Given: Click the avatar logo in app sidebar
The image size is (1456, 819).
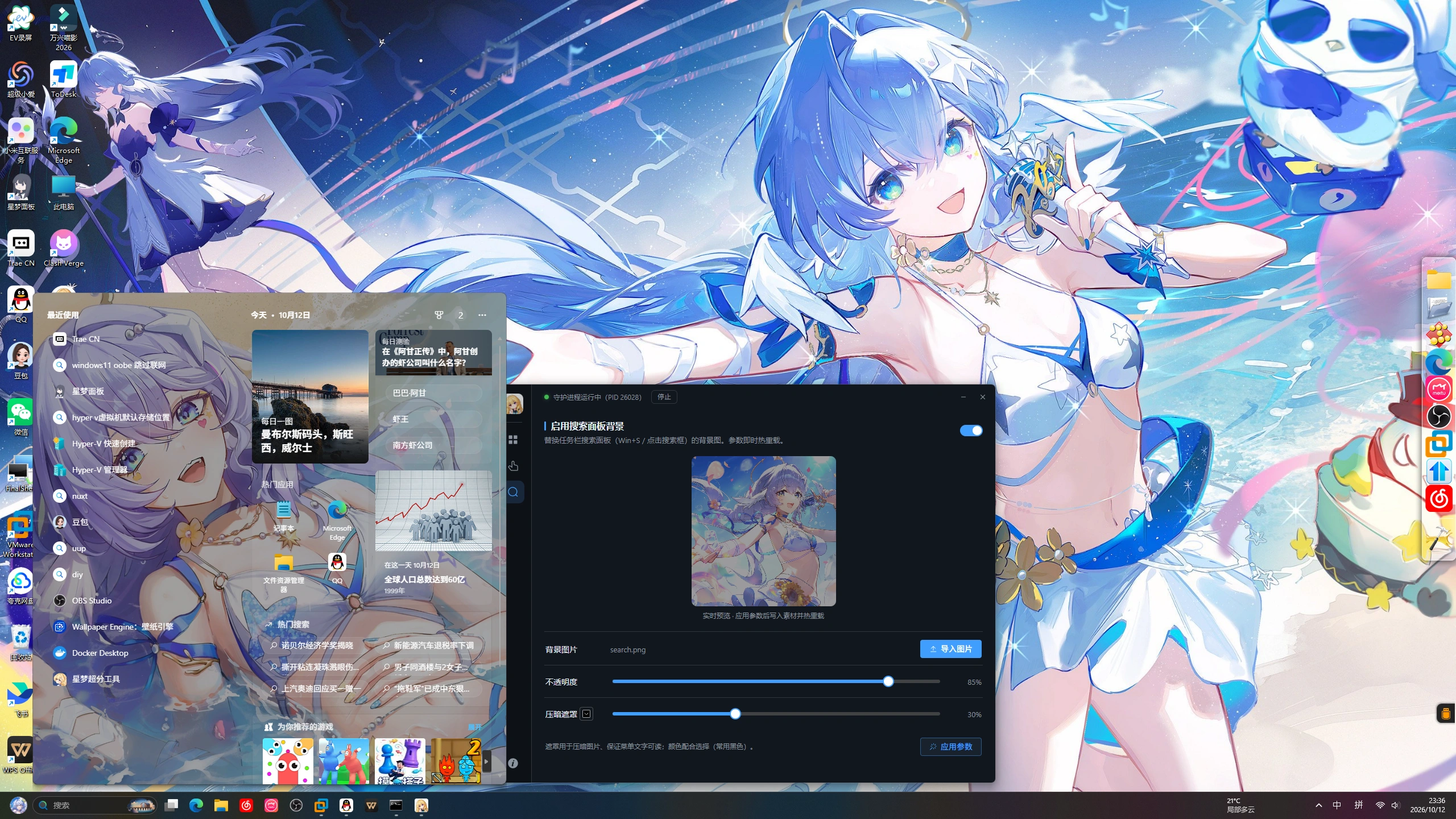Looking at the screenshot, I should click(x=514, y=404).
